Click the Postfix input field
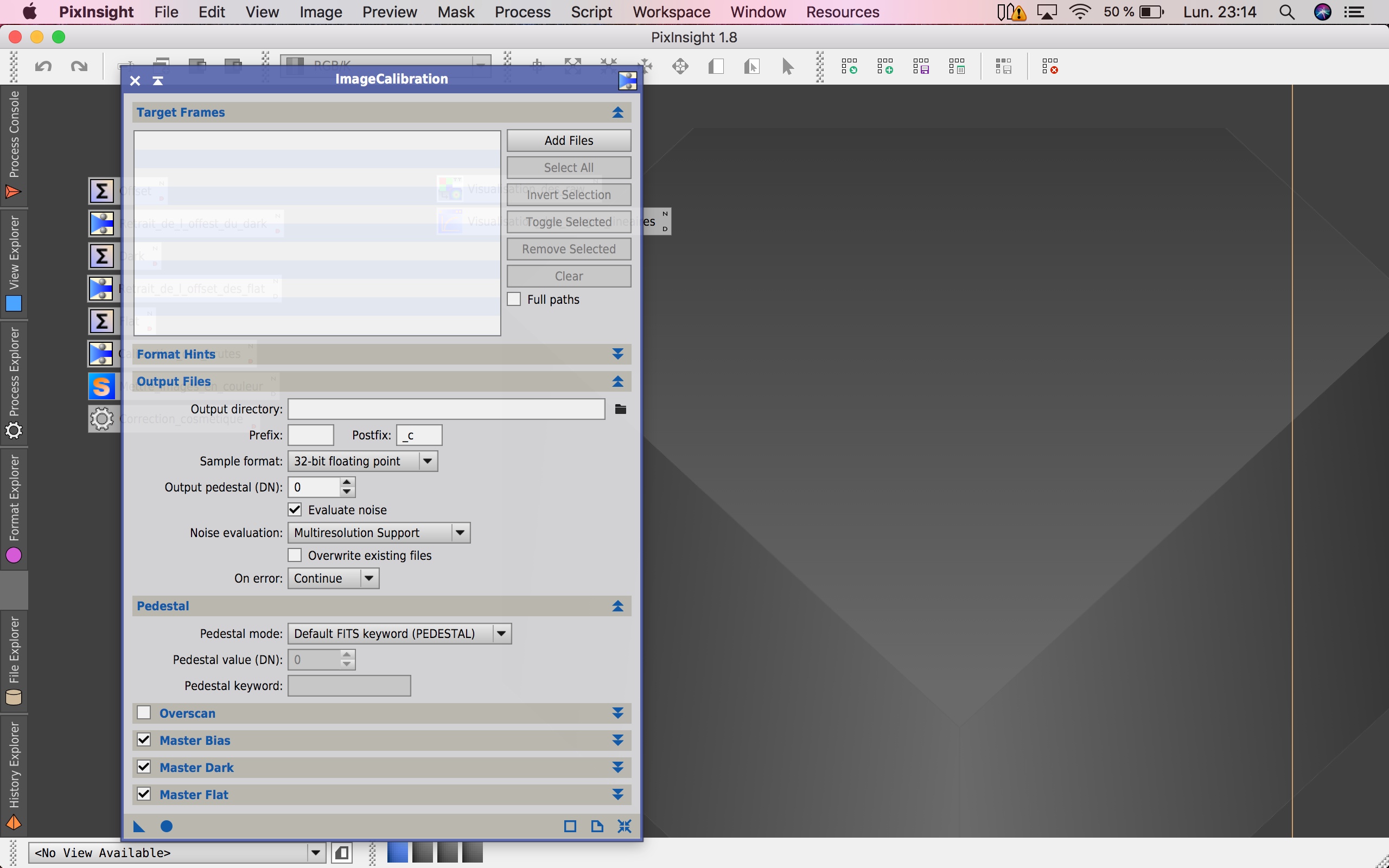This screenshot has width=1389, height=868. click(x=419, y=435)
